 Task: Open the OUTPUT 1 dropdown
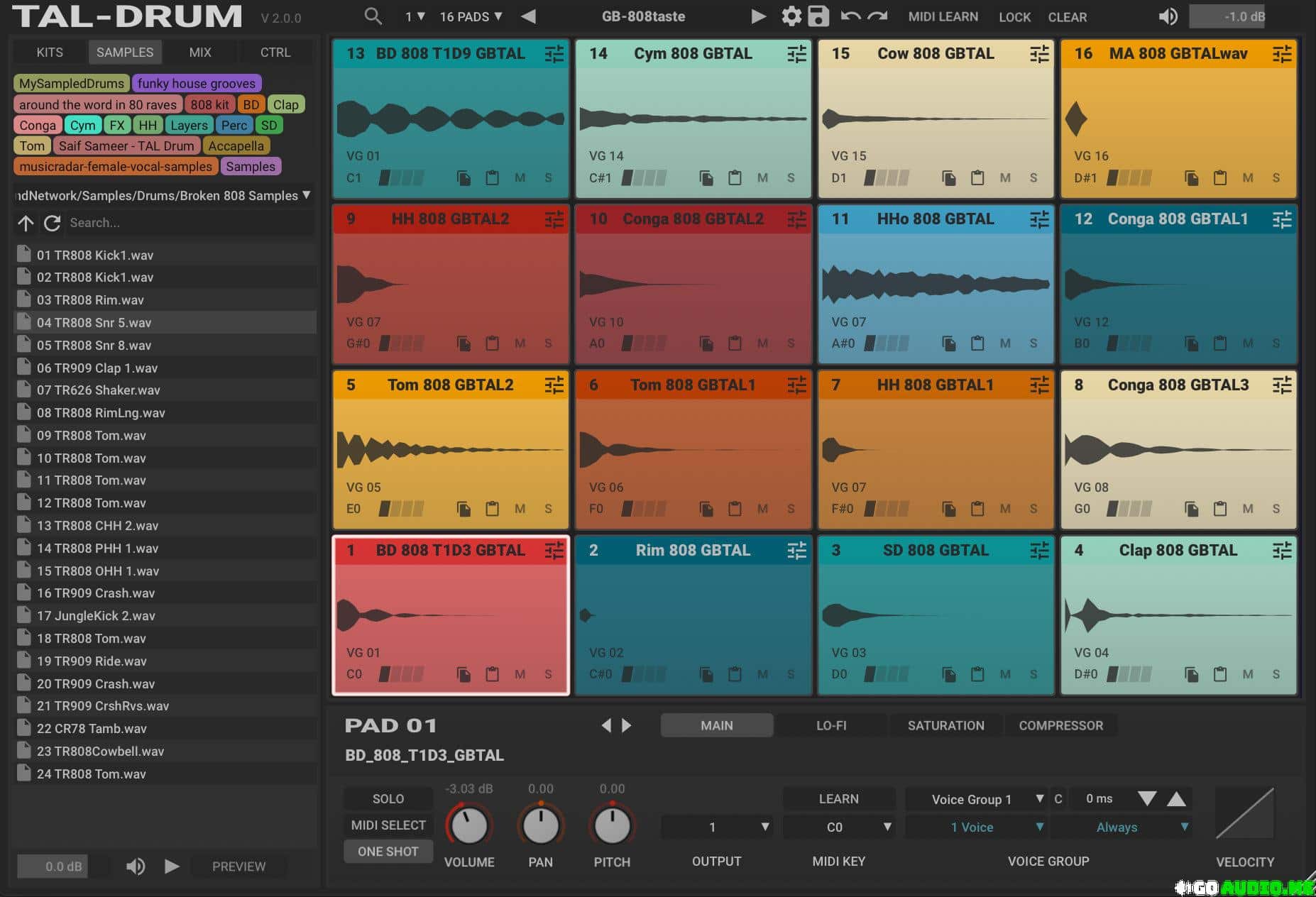[x=716, y=827]
